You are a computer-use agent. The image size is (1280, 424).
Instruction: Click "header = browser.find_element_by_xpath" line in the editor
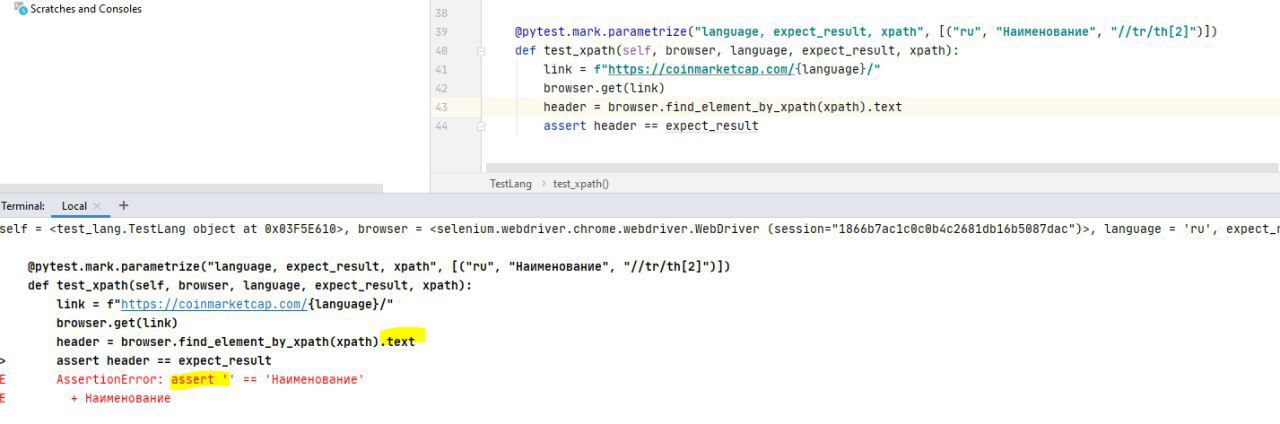click(x=723, y=107)
